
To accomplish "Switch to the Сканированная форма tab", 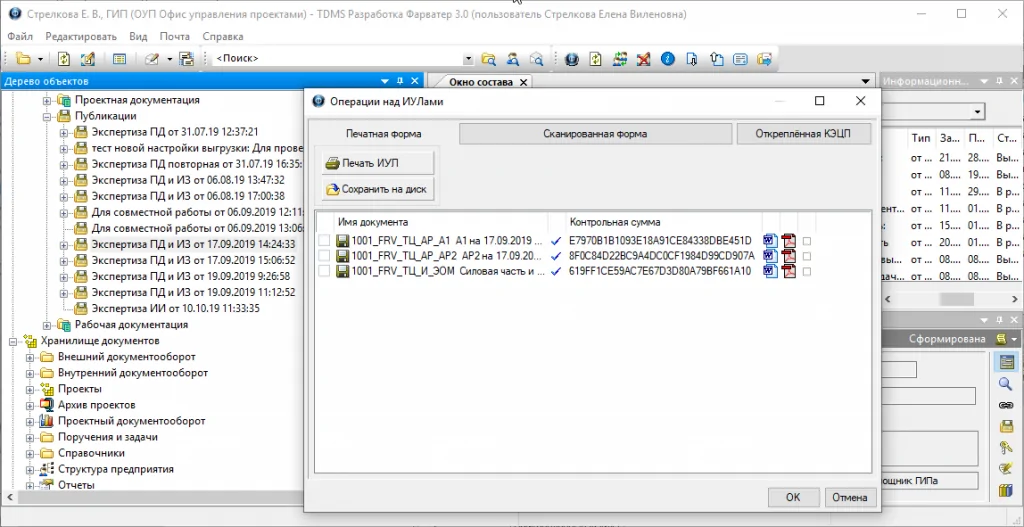I will [x=595, y=134].
